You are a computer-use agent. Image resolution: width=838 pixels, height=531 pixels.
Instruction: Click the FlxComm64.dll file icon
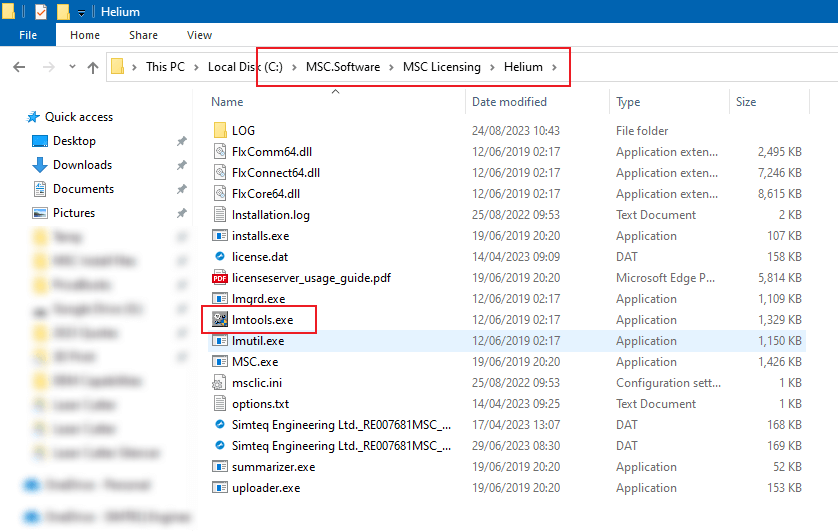point(220,152)
